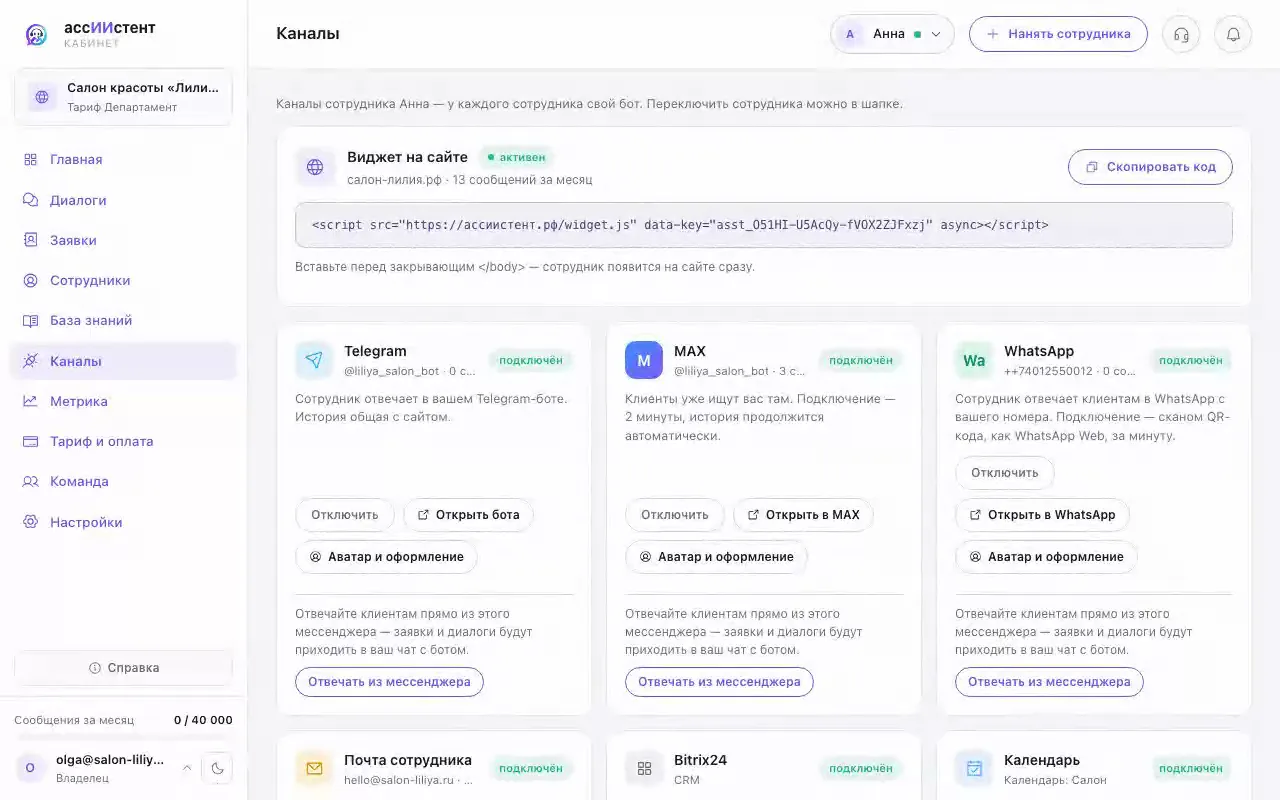Click the Telegram paper-plane icon

pyautogui.click(x=314, y=360)
